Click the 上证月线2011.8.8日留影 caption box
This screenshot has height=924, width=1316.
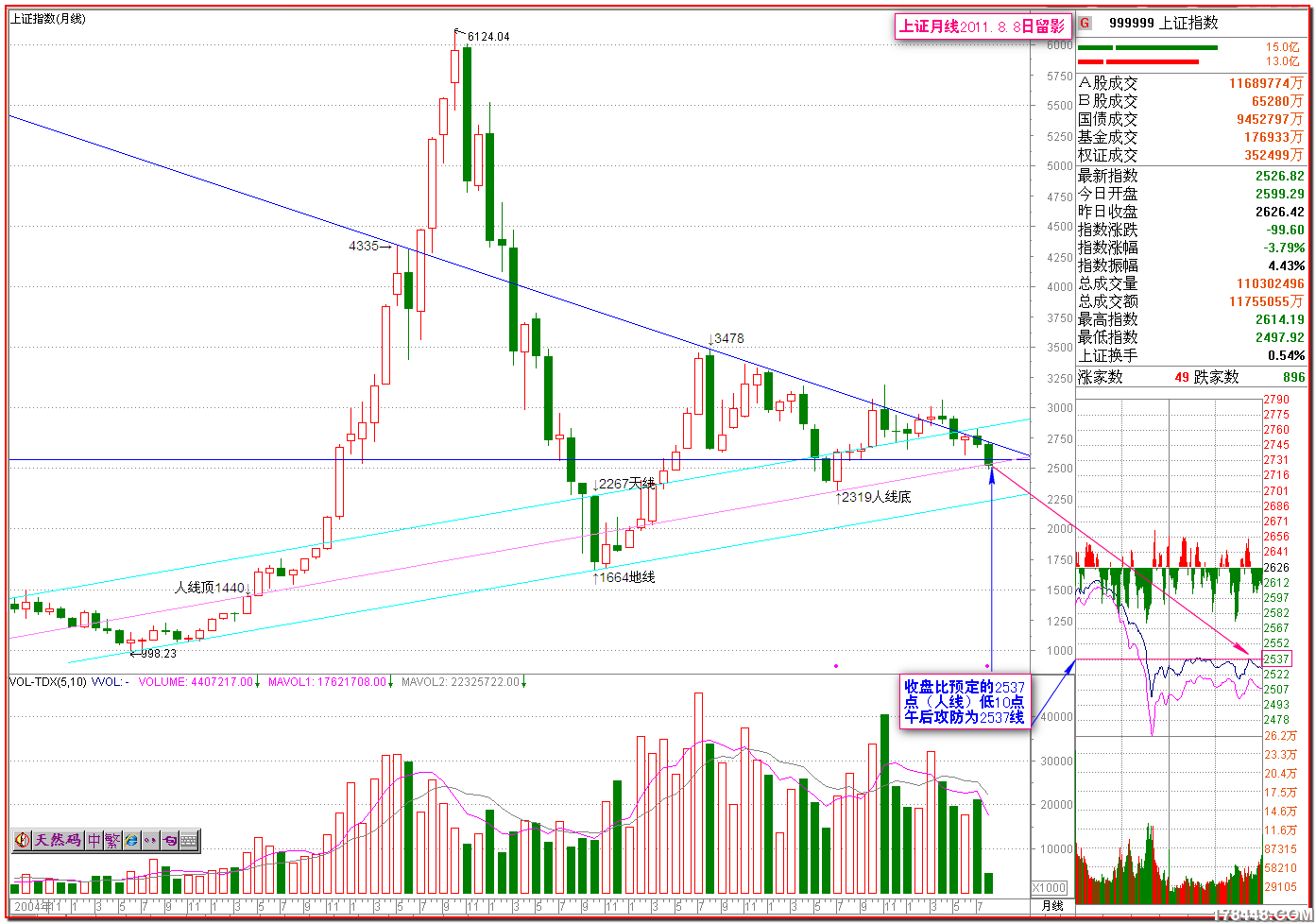click(x=983, y=26)
